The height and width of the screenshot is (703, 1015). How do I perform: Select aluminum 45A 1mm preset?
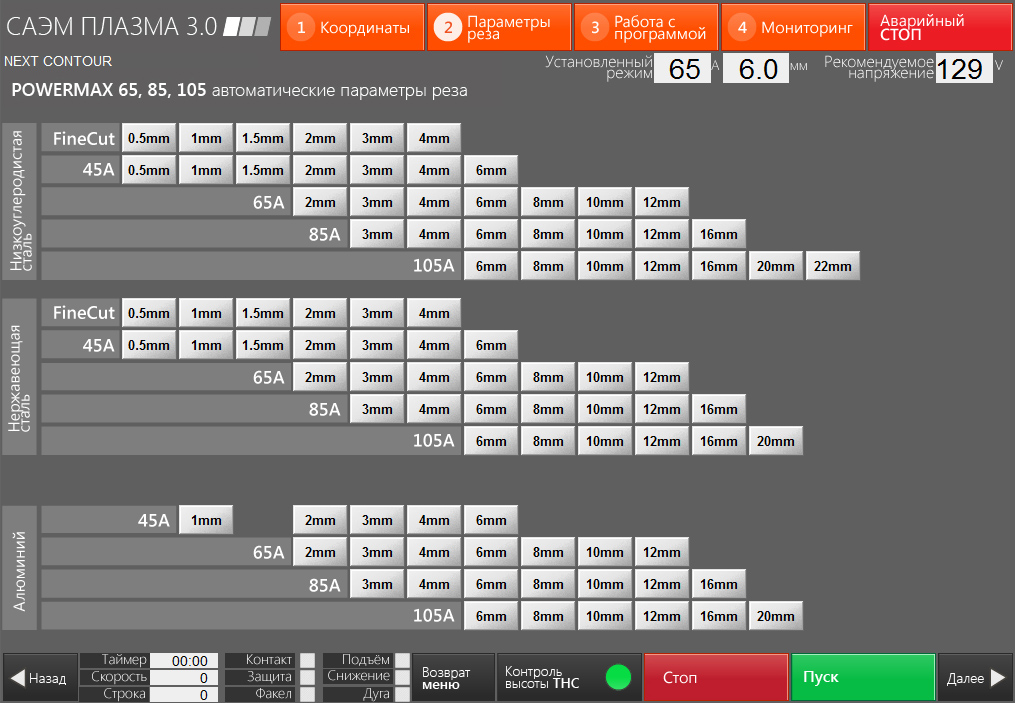point(206,520)
